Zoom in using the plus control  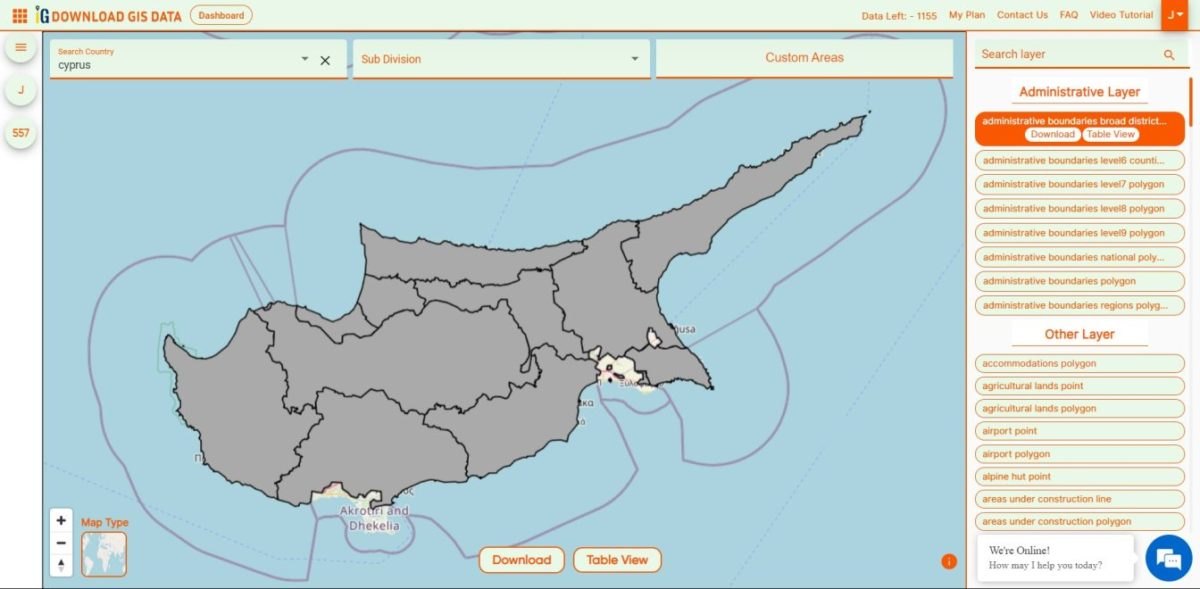(x=61, y=520)
